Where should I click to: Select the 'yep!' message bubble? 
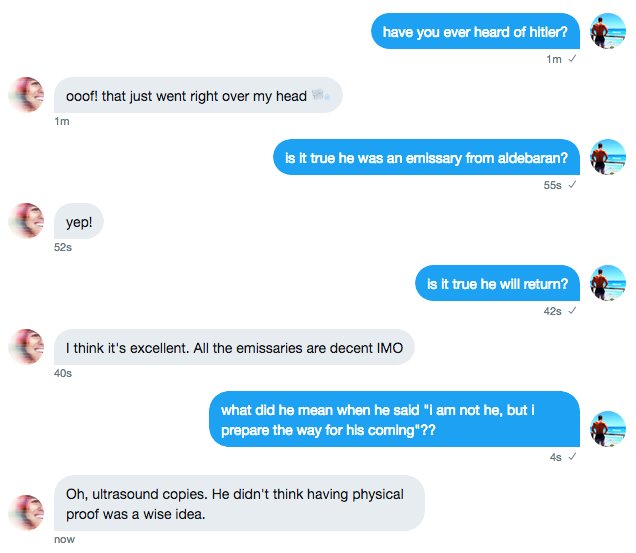pyautogui.click(x=79, y=221)
